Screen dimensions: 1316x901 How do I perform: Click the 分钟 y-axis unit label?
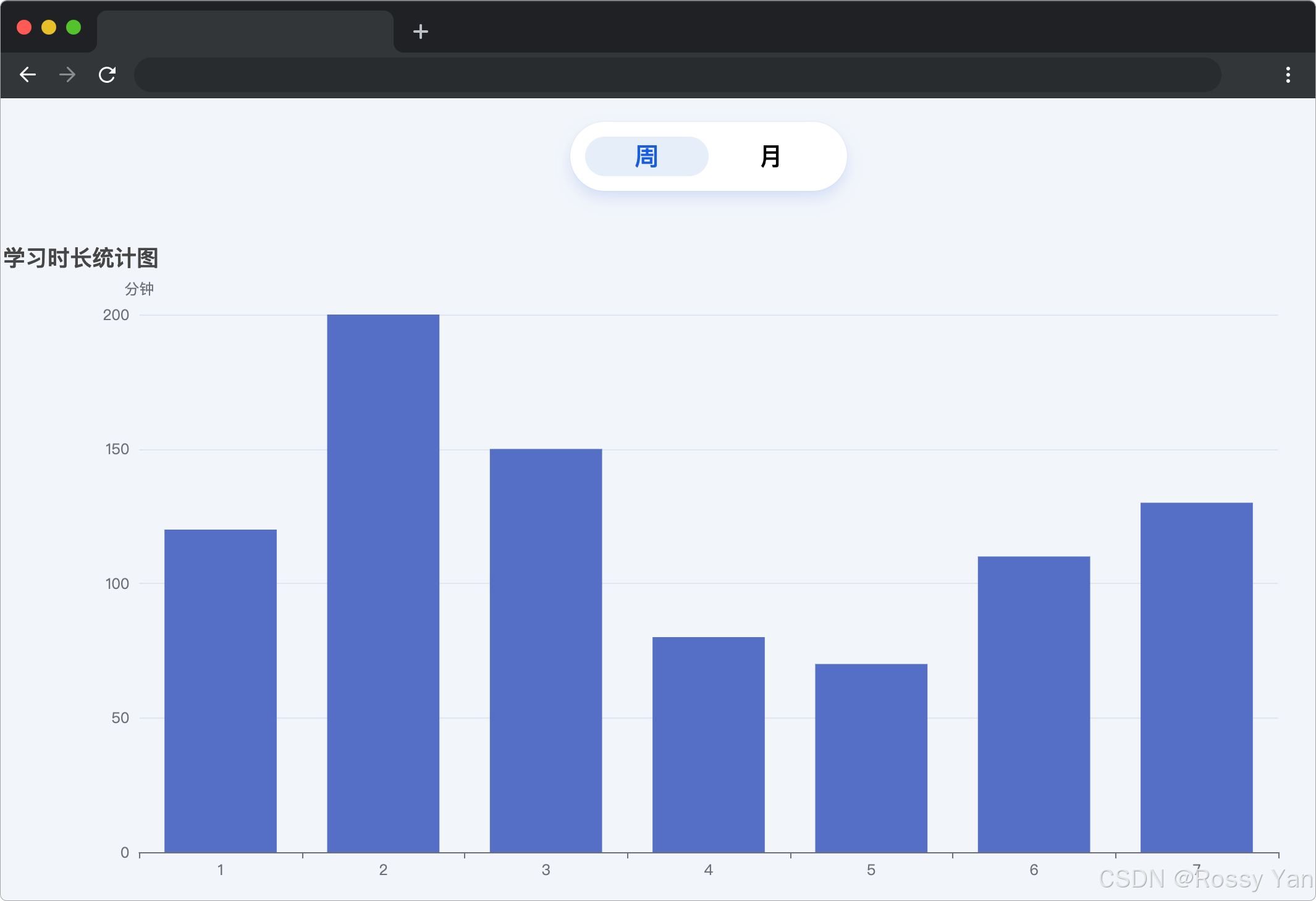click(x=140, y=289)
